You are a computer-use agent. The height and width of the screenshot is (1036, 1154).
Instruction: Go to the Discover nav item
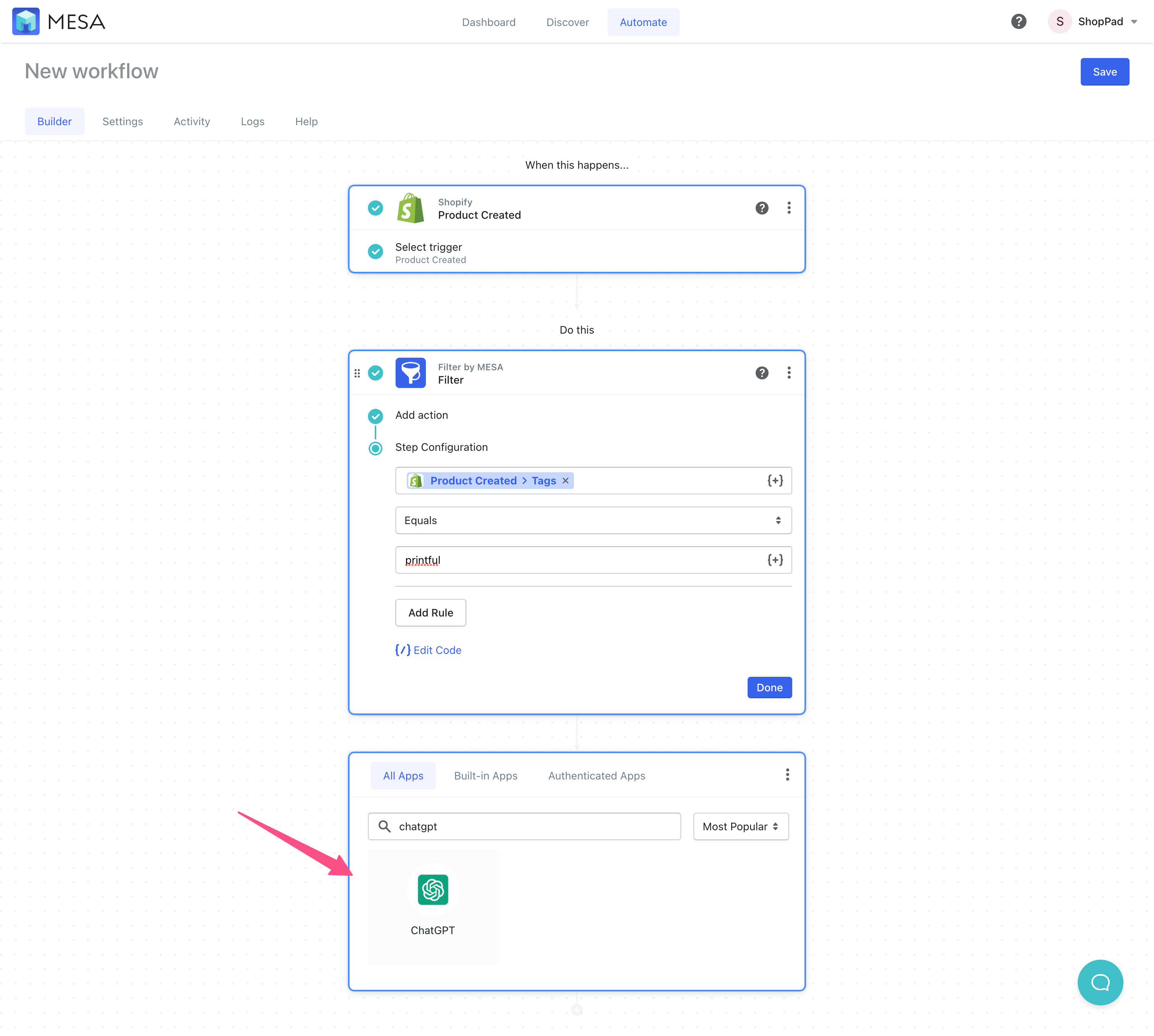tap(567, 22)
